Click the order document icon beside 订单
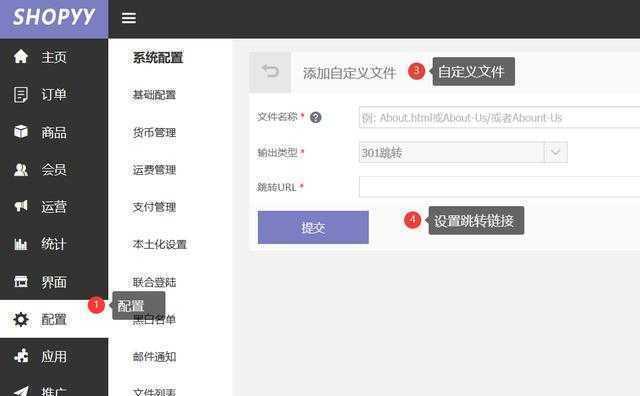The width and height of the screenshot is (640, 396). tap(21, 94)
